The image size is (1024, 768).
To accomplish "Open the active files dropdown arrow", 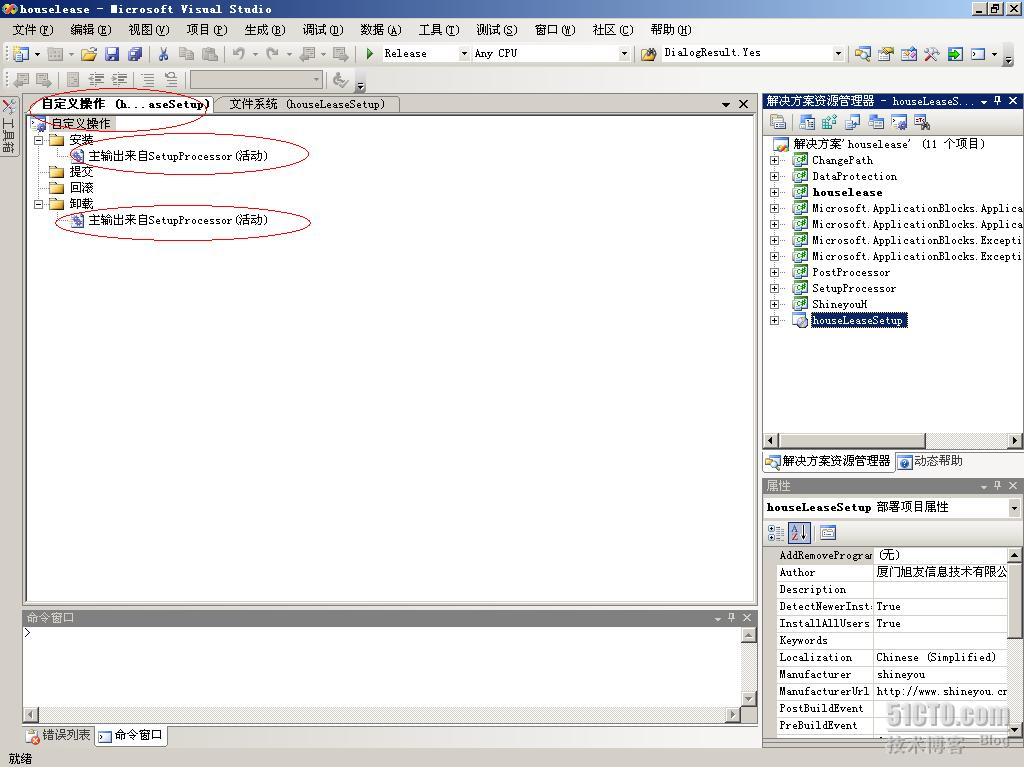I will coord(726,104).
